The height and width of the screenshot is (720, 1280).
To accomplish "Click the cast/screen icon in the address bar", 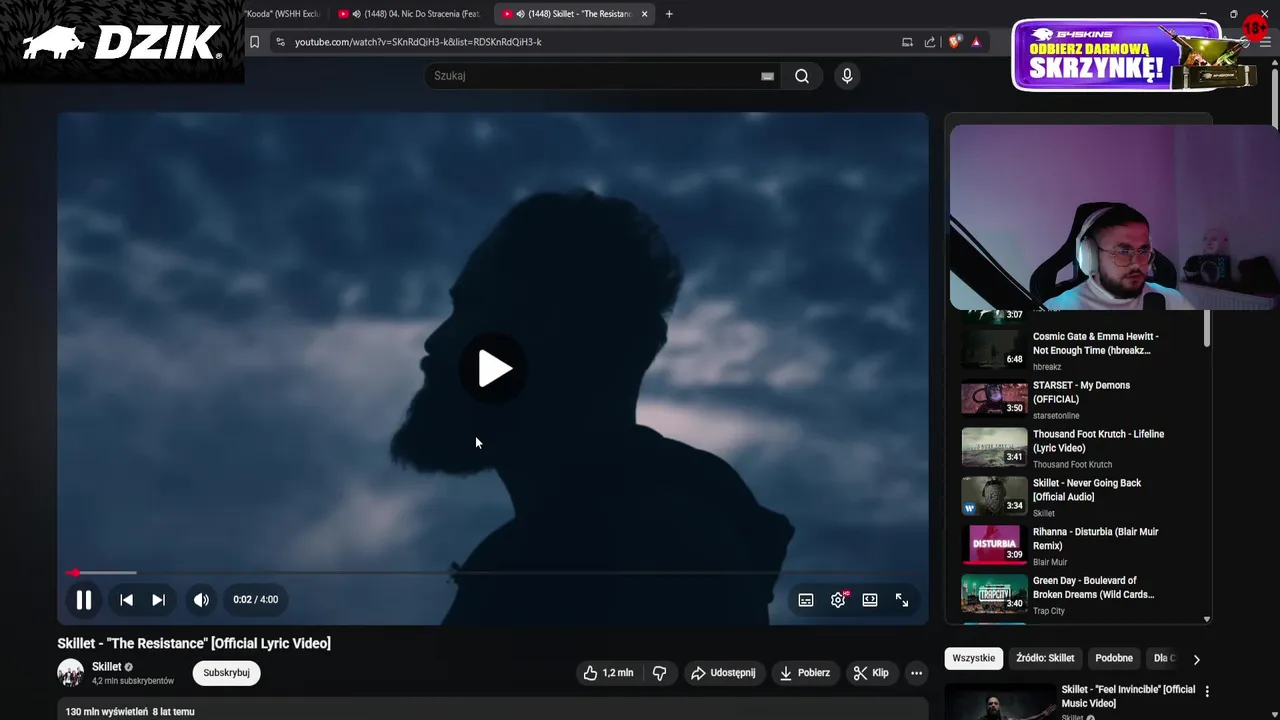I will point(907,42).
